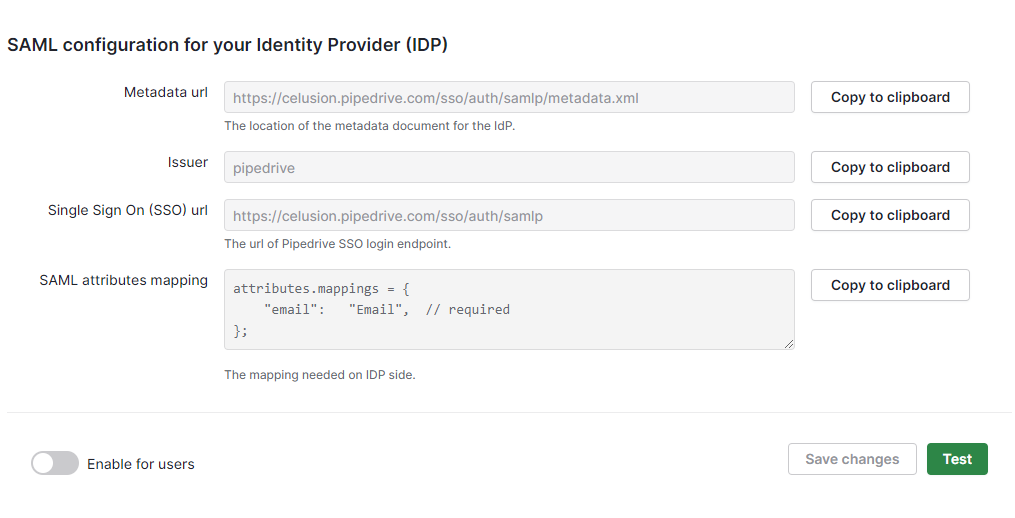Focus the Metadata url field

point(509,97)
